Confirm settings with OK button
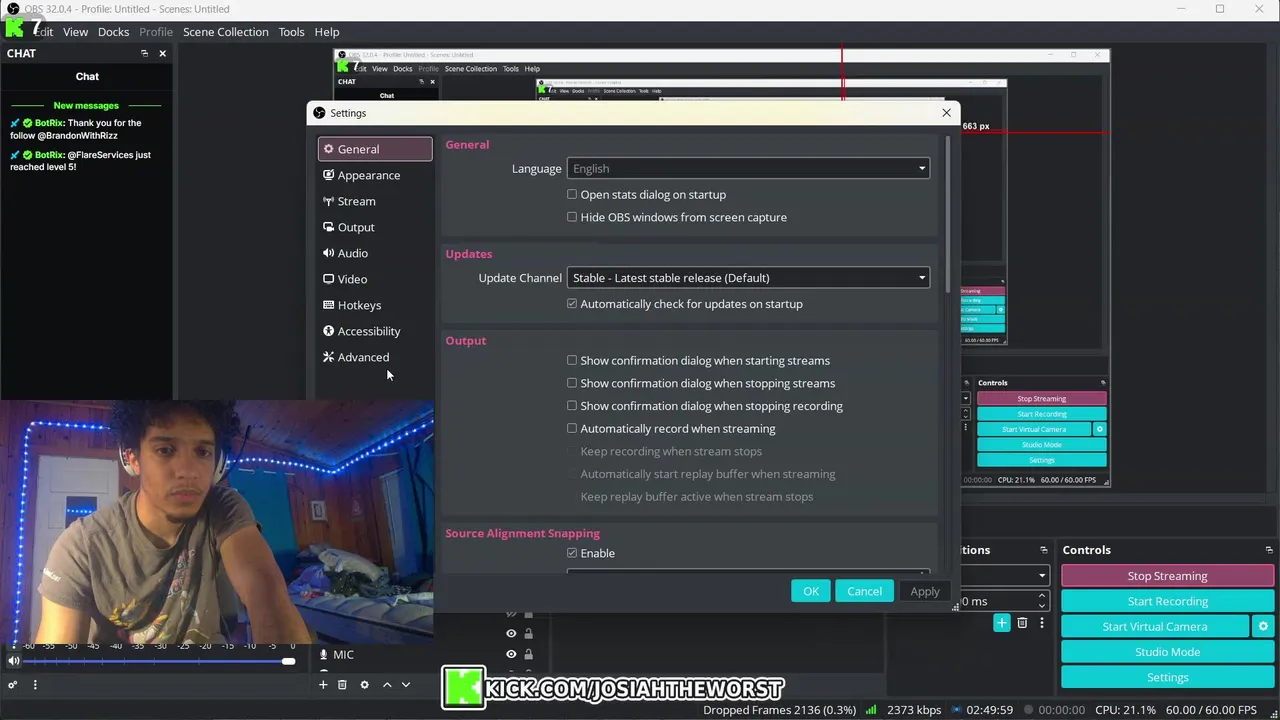 [811, 591]
